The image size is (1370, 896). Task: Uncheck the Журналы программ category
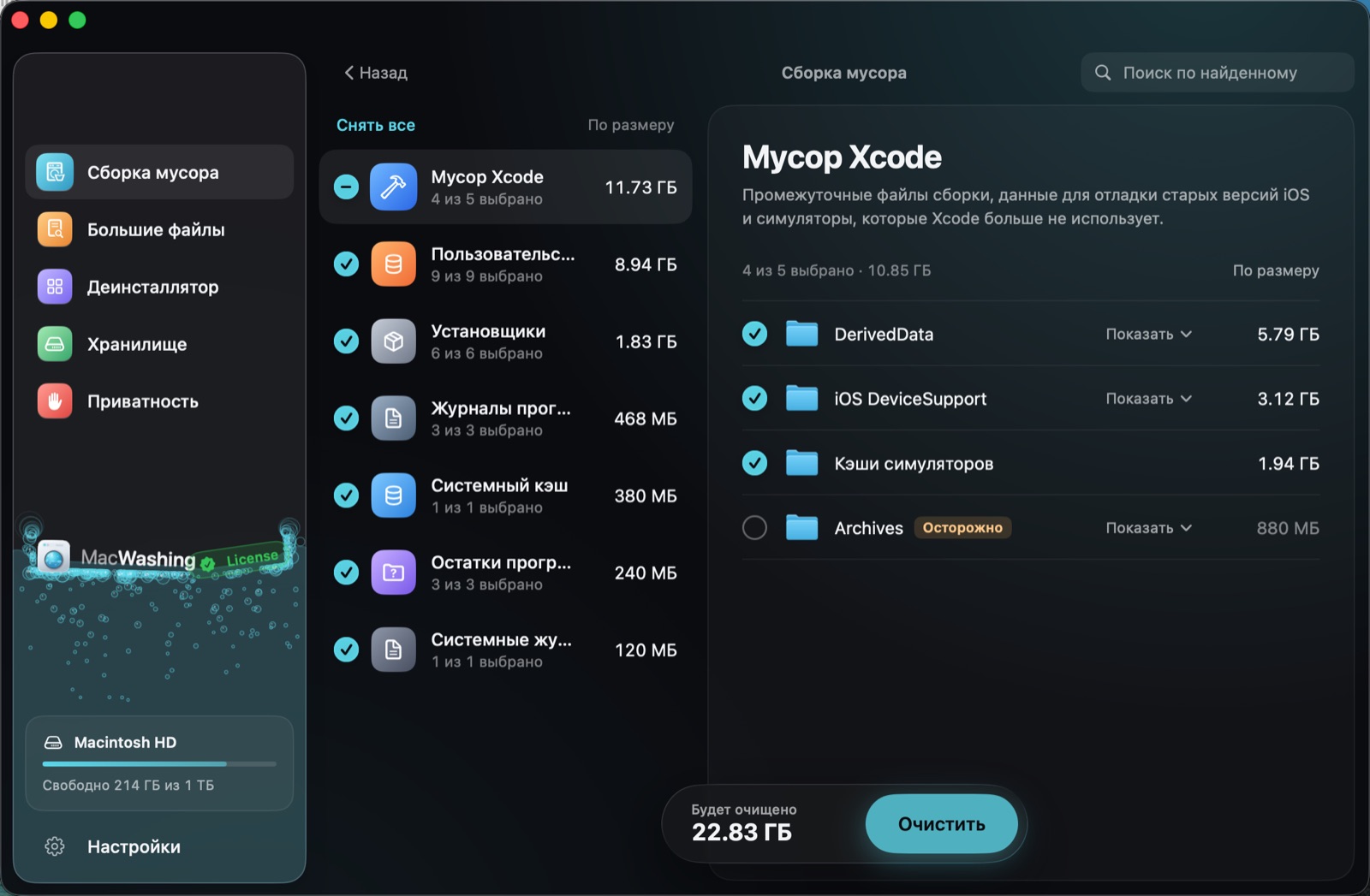[x=346, y=418]
